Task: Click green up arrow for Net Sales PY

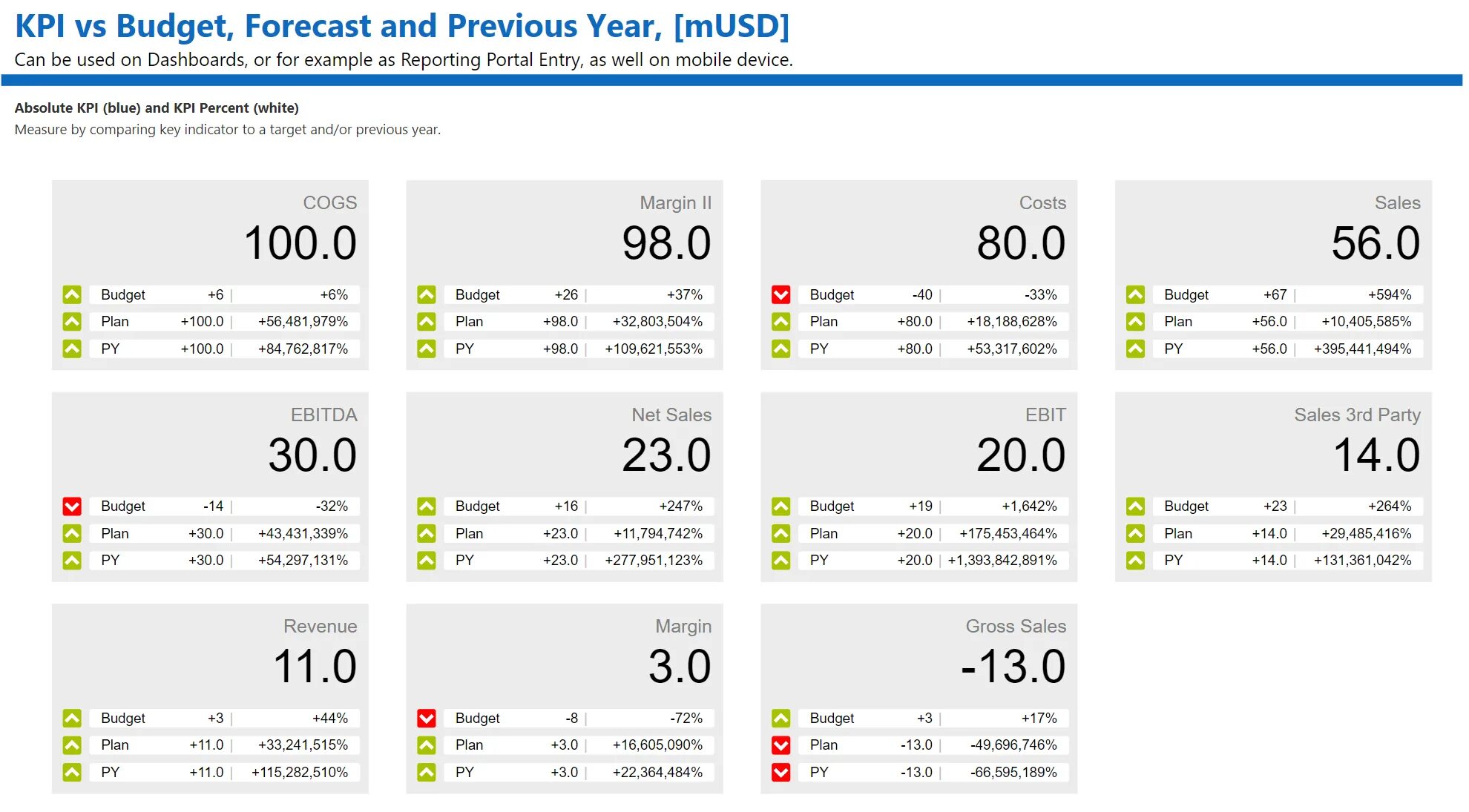Action: (x=427, y=561)
